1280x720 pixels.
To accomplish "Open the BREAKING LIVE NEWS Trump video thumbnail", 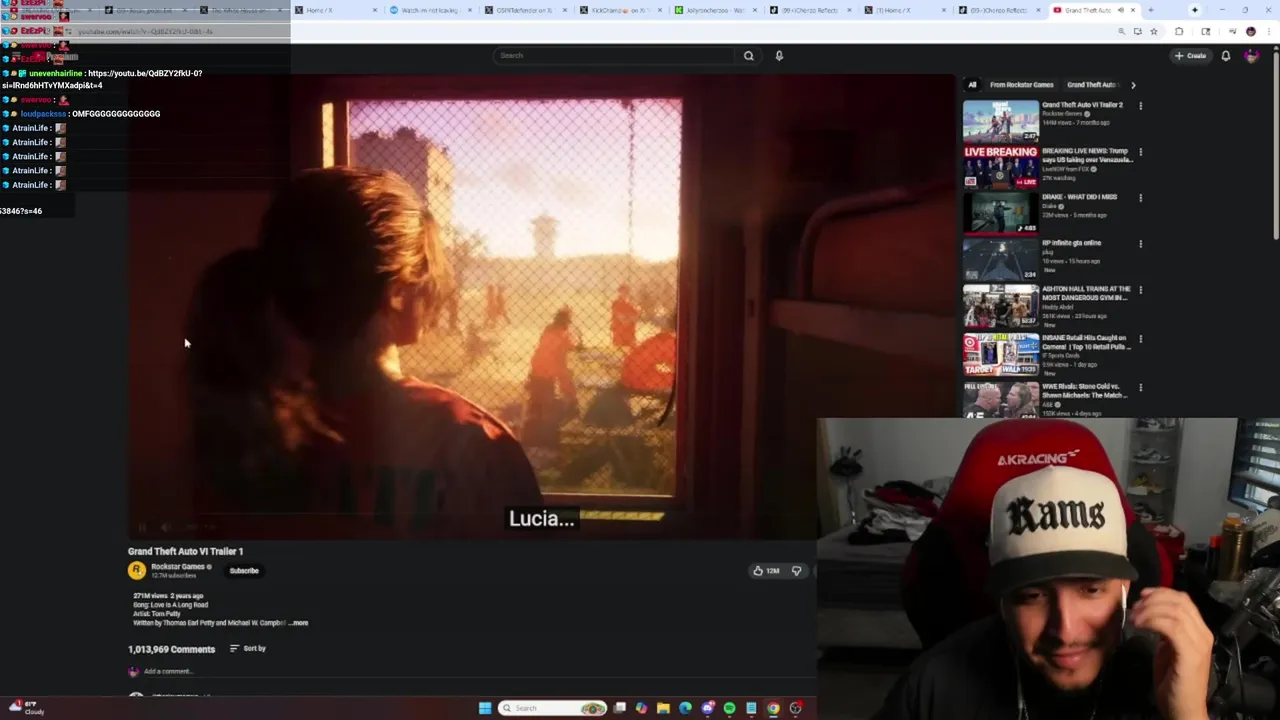I will [x=1000, y=167].
